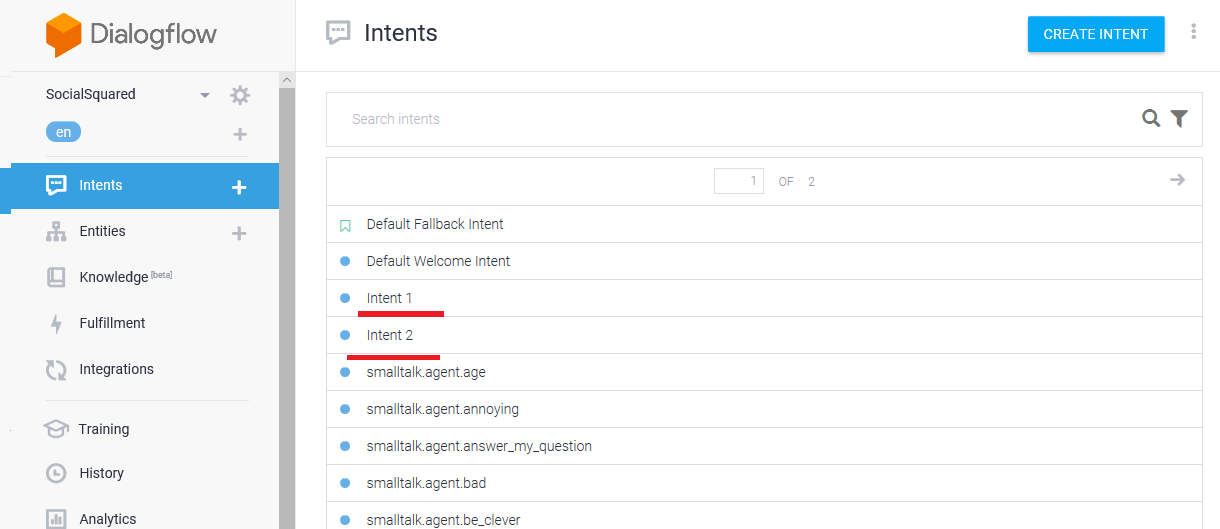Open the Entities menu item
Image resolution: width=1220 pixels, height=529 pixels.
click(102, 231)
